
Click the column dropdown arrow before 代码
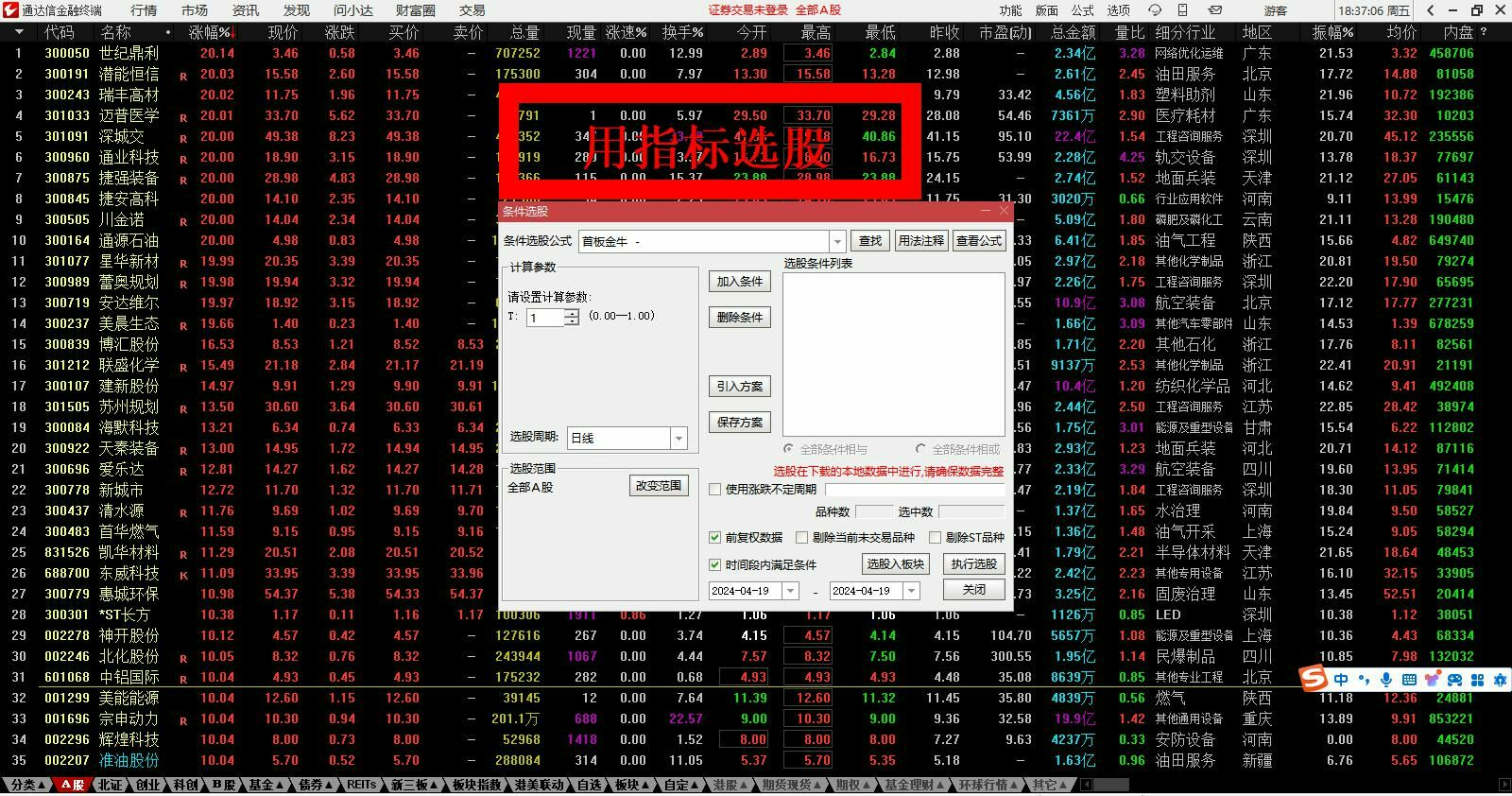(x=19, y=32)
